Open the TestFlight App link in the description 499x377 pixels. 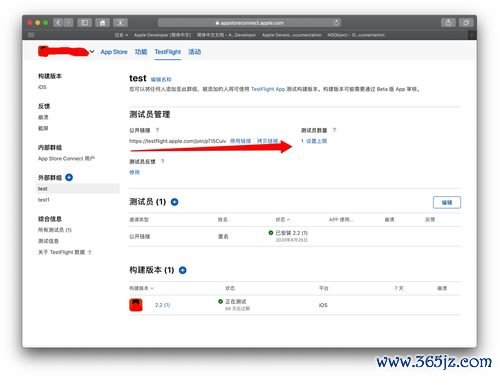pyautogui.click(x=268, y=89)
